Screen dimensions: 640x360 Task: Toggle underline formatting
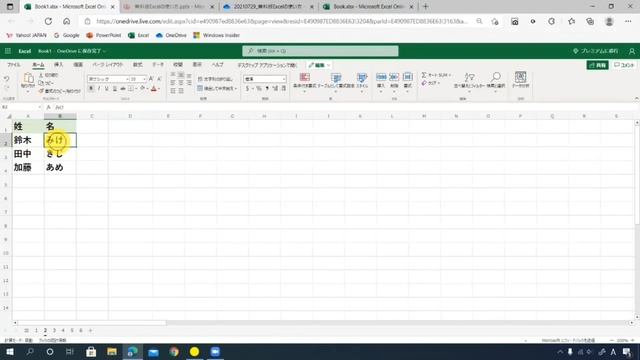(x=107, y=89)
